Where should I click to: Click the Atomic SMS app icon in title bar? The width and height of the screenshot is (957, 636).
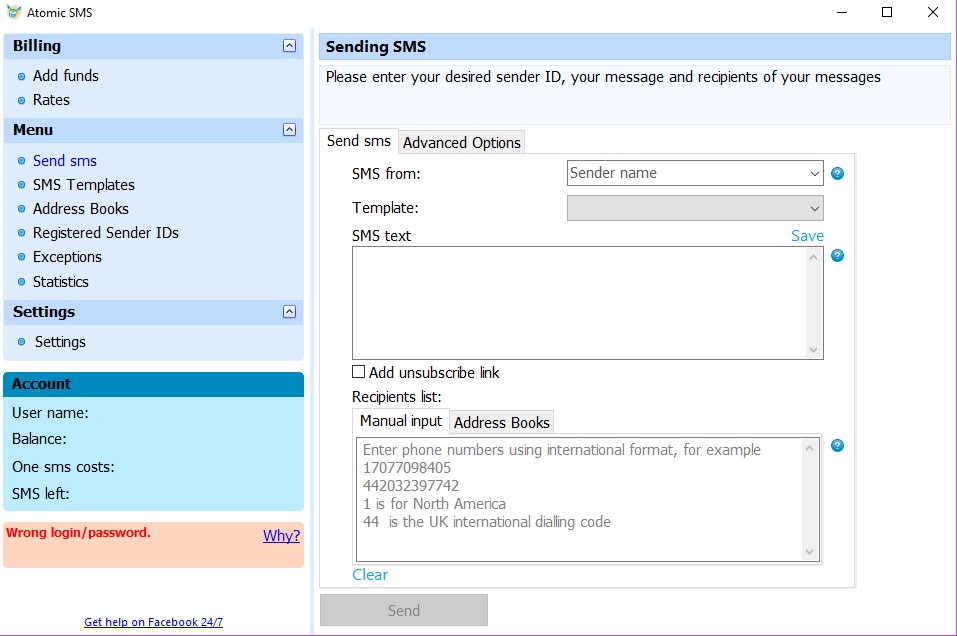tap(13, 12)
